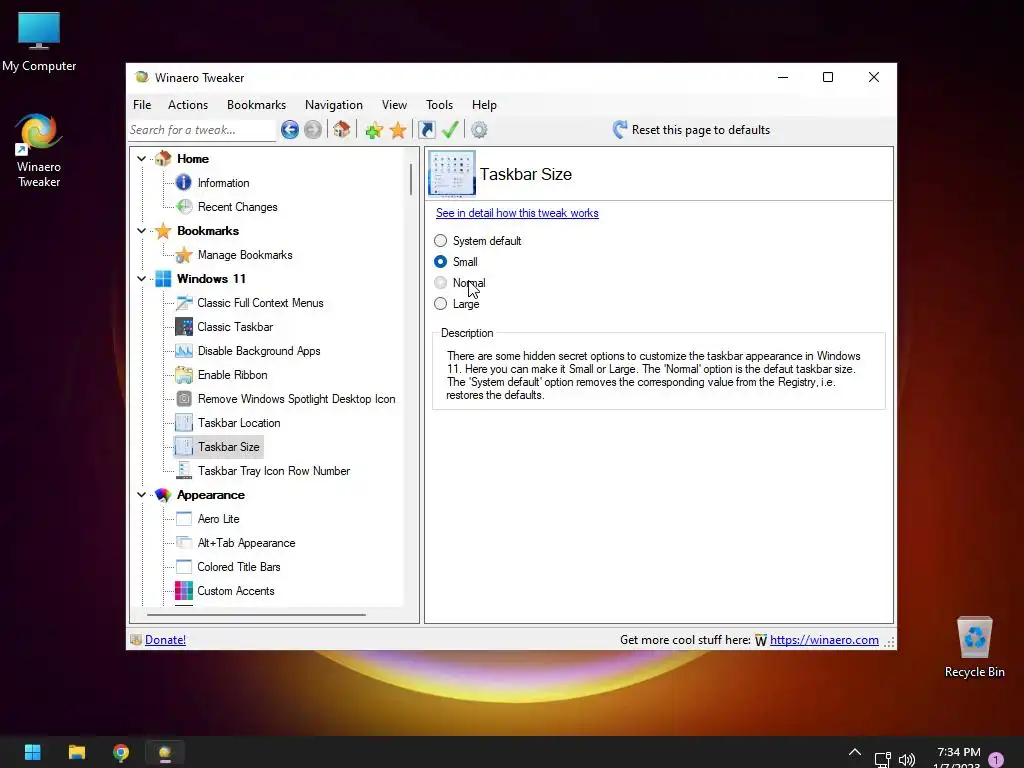Click the Back navigation arrow in toolbar

(x=290, y=130)
